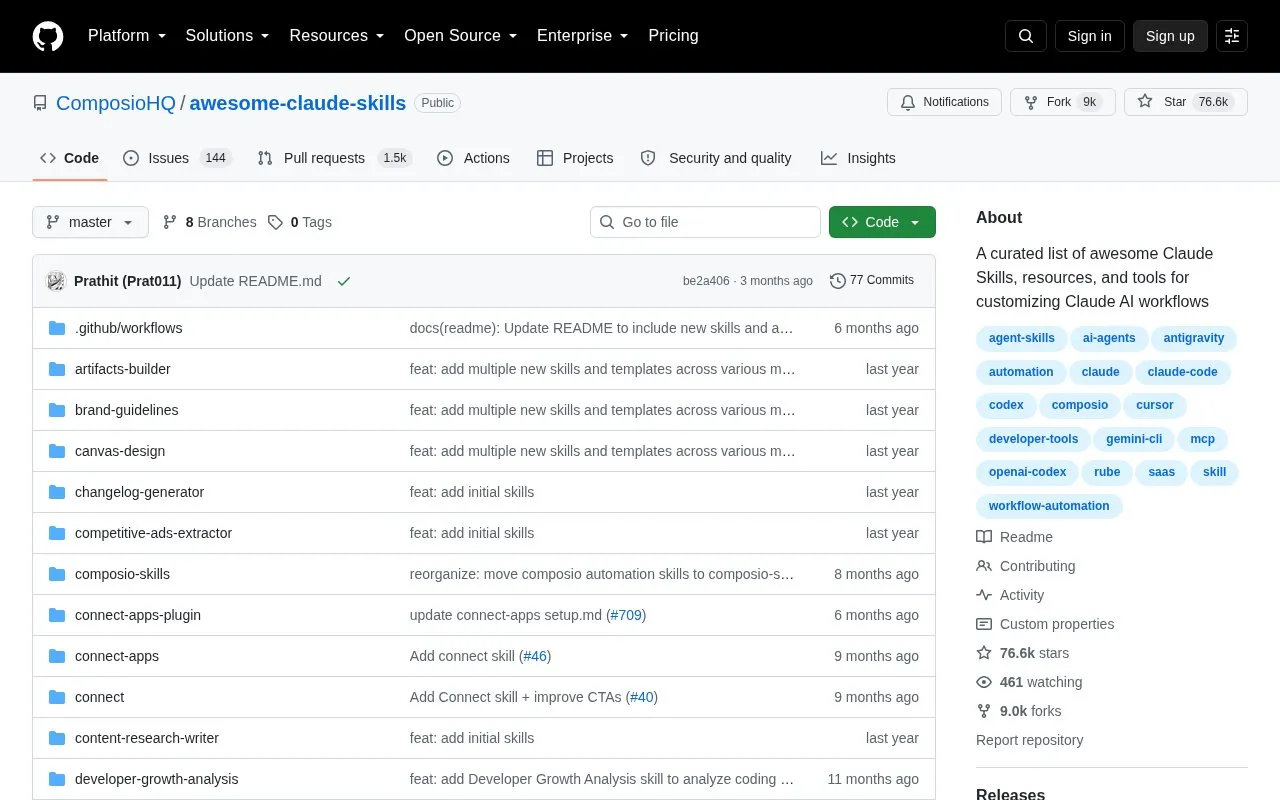
Task: Open Custom properties link
Action: [1045, 624]
